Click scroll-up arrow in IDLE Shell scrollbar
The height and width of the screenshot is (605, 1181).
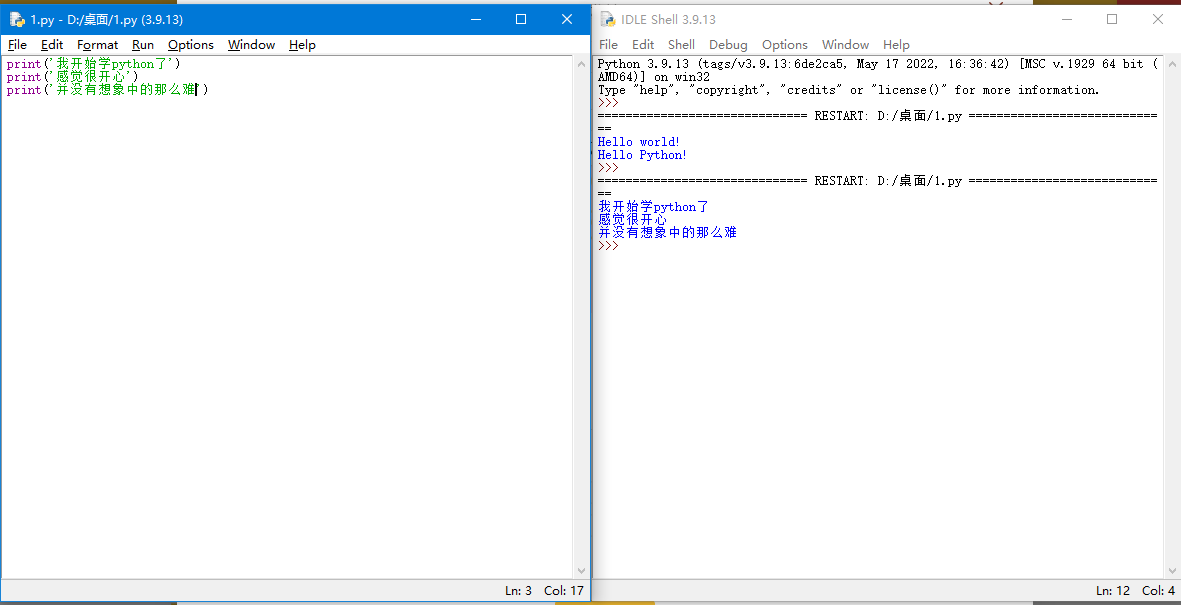pos(1173,64)
